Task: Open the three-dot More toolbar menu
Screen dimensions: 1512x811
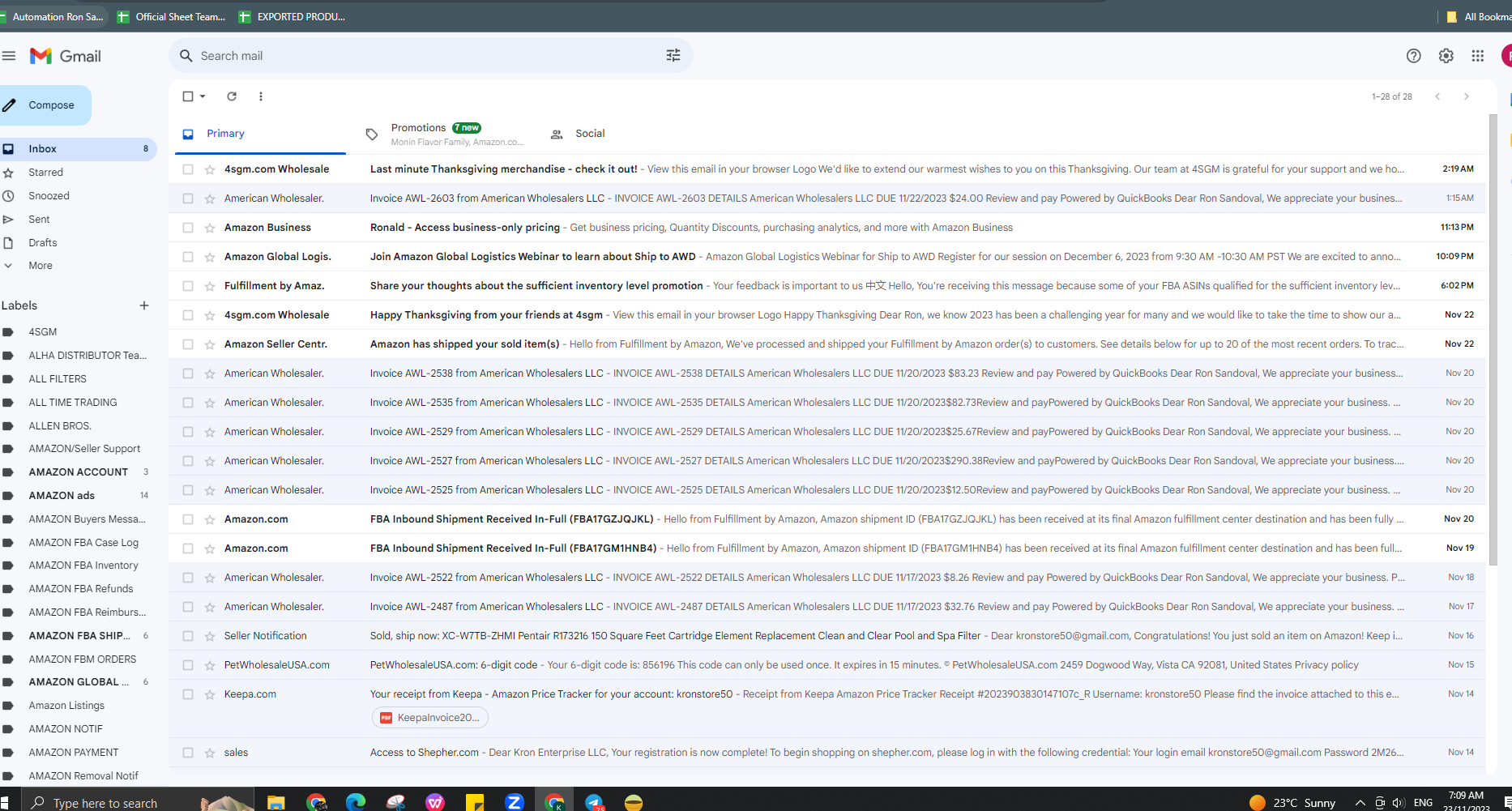Action: click(x=261, y=96)
